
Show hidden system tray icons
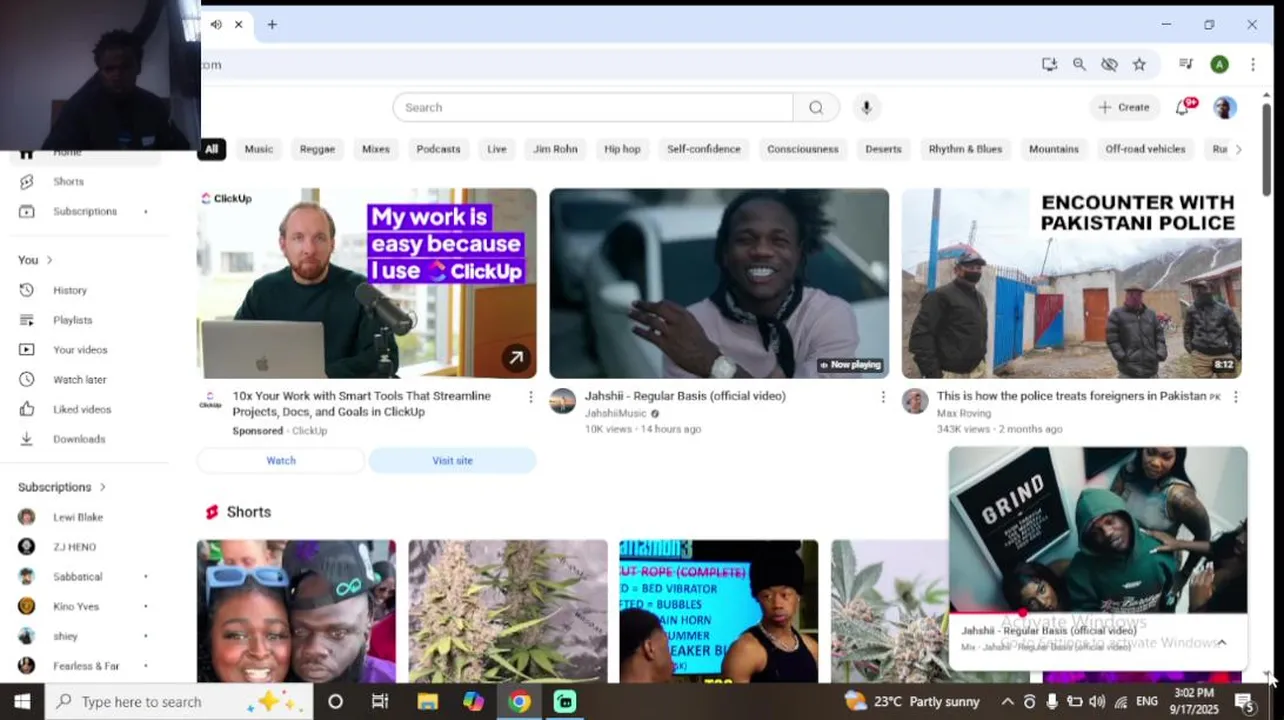[1007, 702]
